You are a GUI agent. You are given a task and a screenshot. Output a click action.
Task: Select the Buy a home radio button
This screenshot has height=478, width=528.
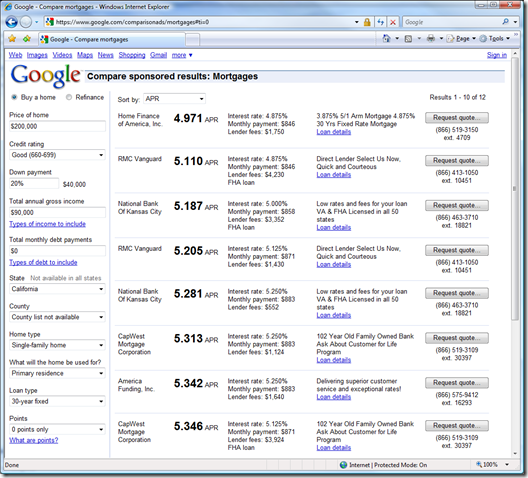14,97
